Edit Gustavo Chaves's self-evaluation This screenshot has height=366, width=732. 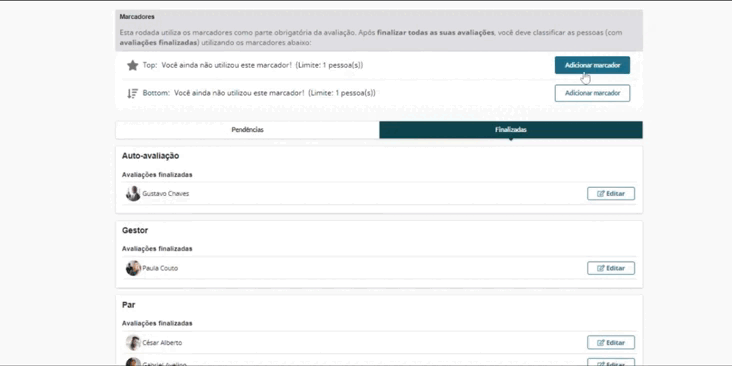tap(611, 193)
